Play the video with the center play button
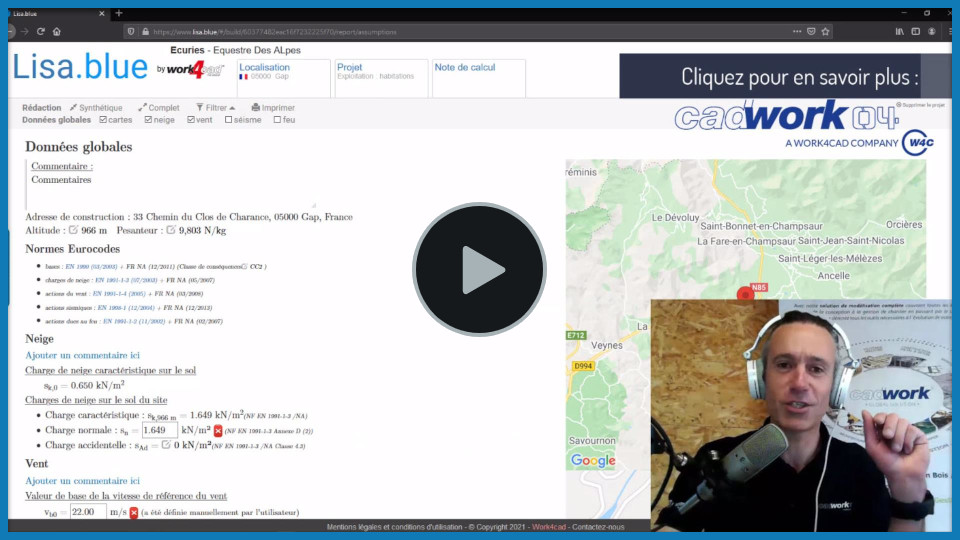The height and width of the screenshot is (540, 960). (x=479, y=269)
